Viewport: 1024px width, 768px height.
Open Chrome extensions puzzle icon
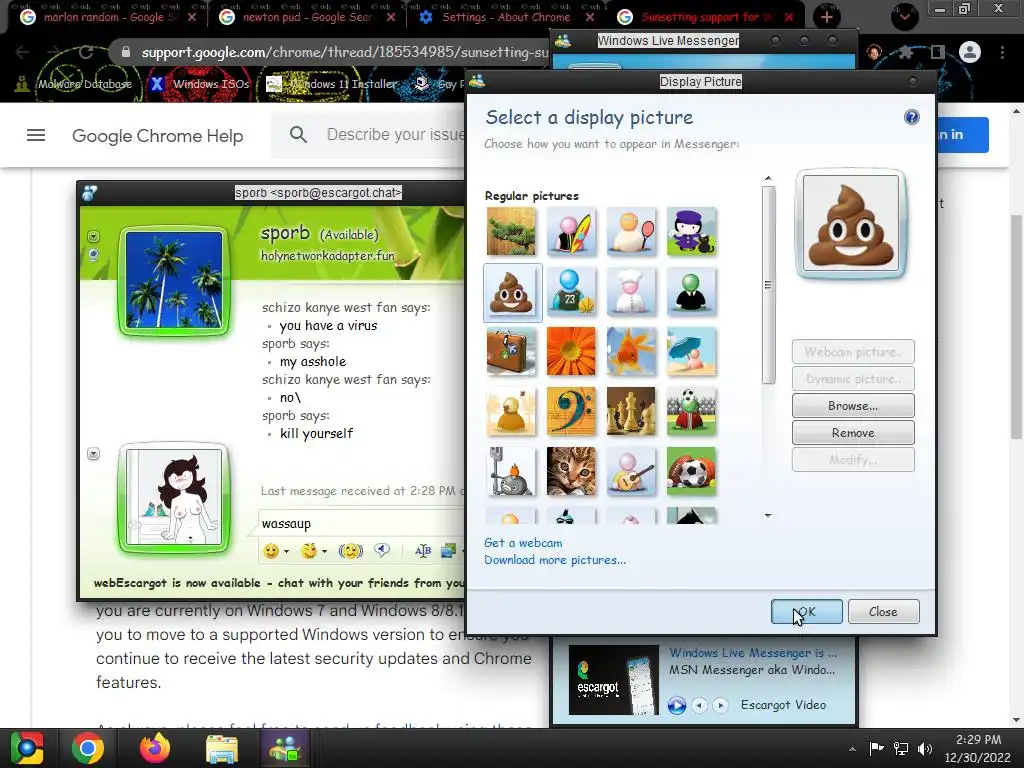905,52
